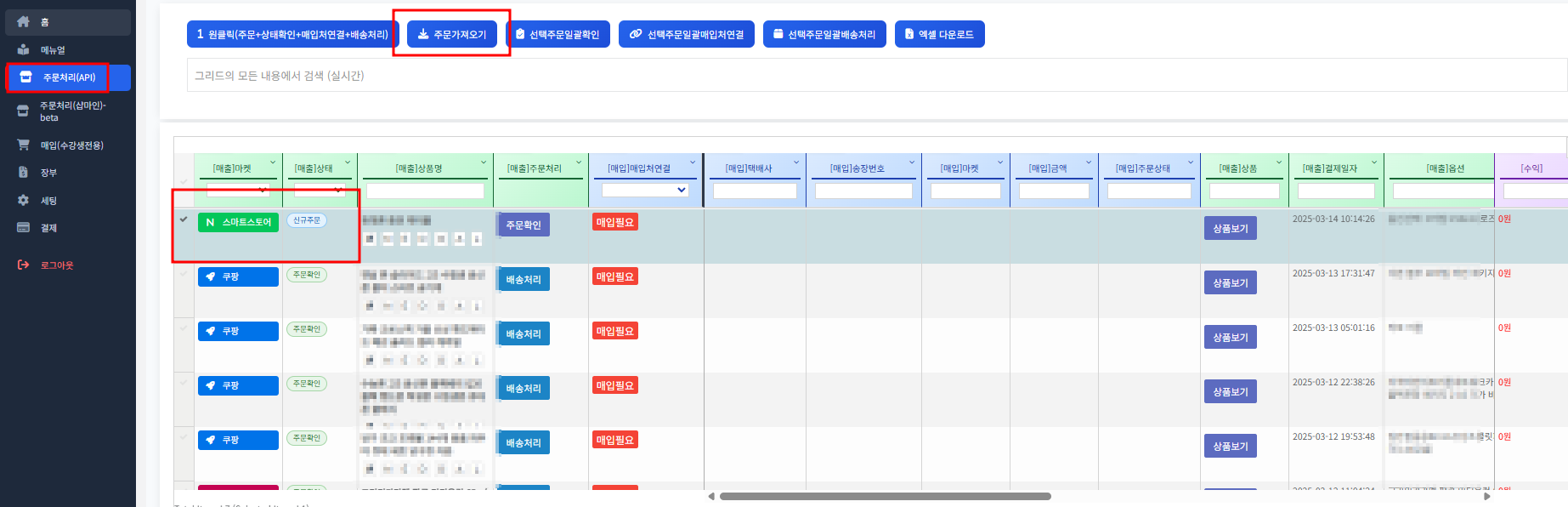Click the date 2025-03-14 10:14:26
The image size is (1568, 507).
1333,219
